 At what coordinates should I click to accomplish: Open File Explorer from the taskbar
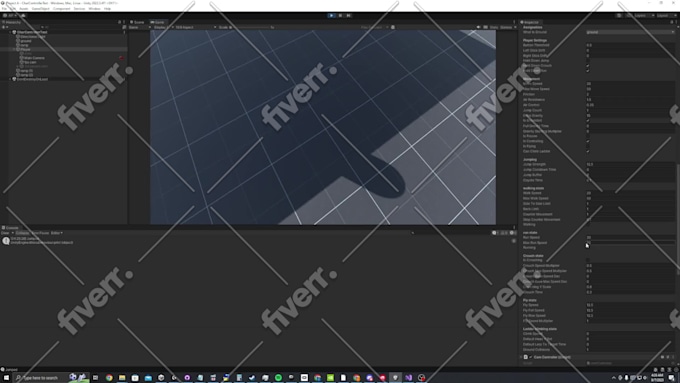(122, 378)
